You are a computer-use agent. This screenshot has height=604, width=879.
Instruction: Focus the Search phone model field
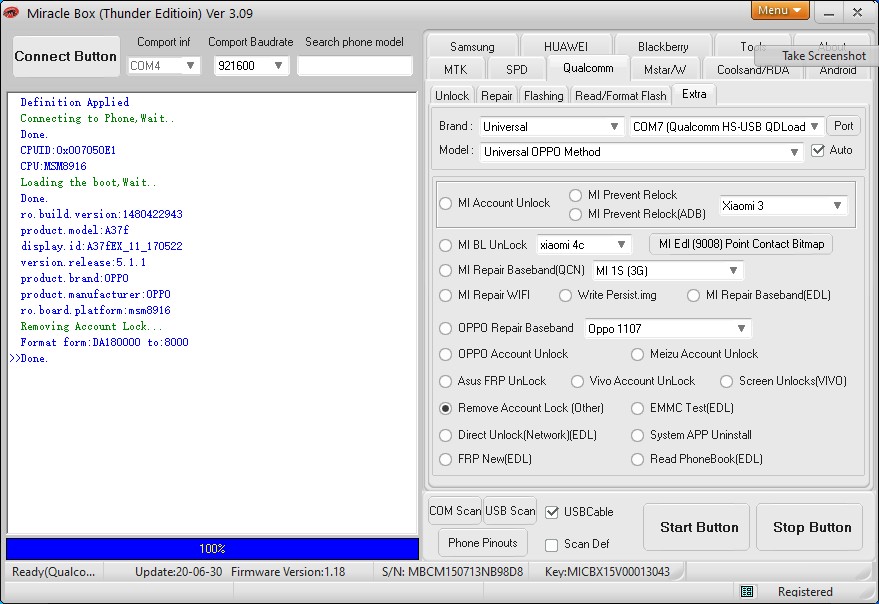(x=355, y=66)
